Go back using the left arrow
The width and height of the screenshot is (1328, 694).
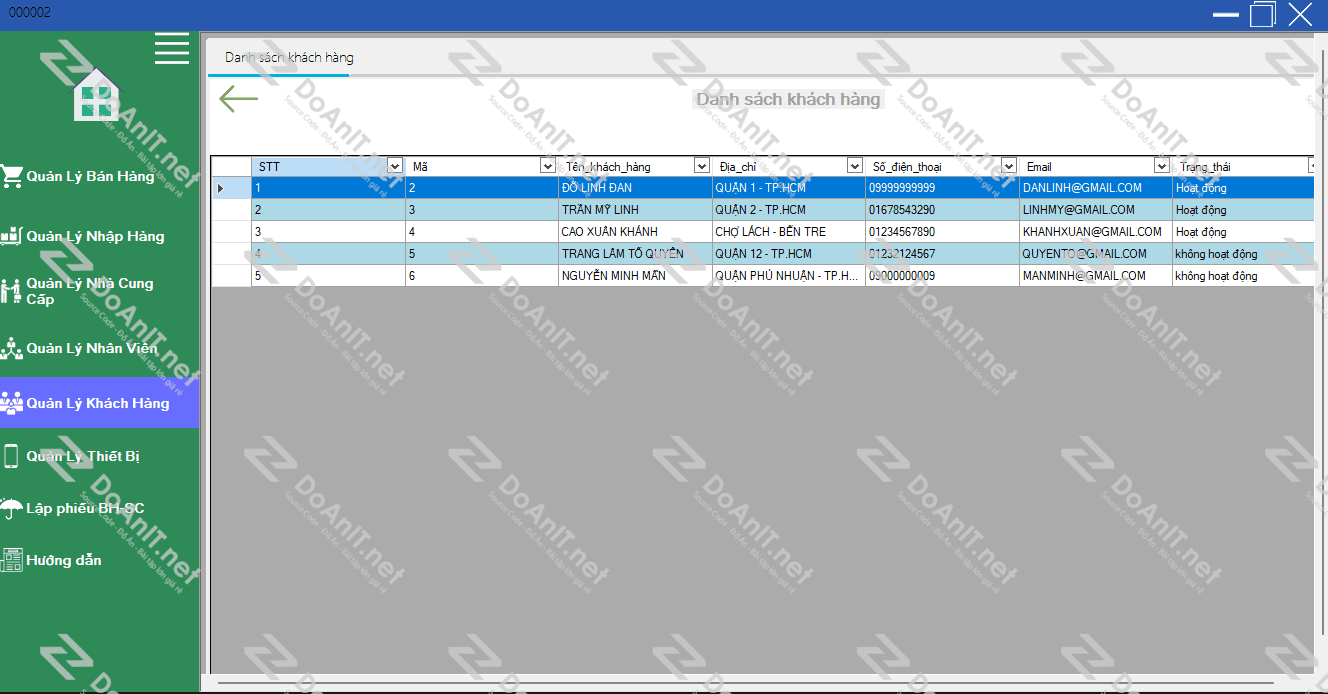pyautogui.click(x=238, y=98)
